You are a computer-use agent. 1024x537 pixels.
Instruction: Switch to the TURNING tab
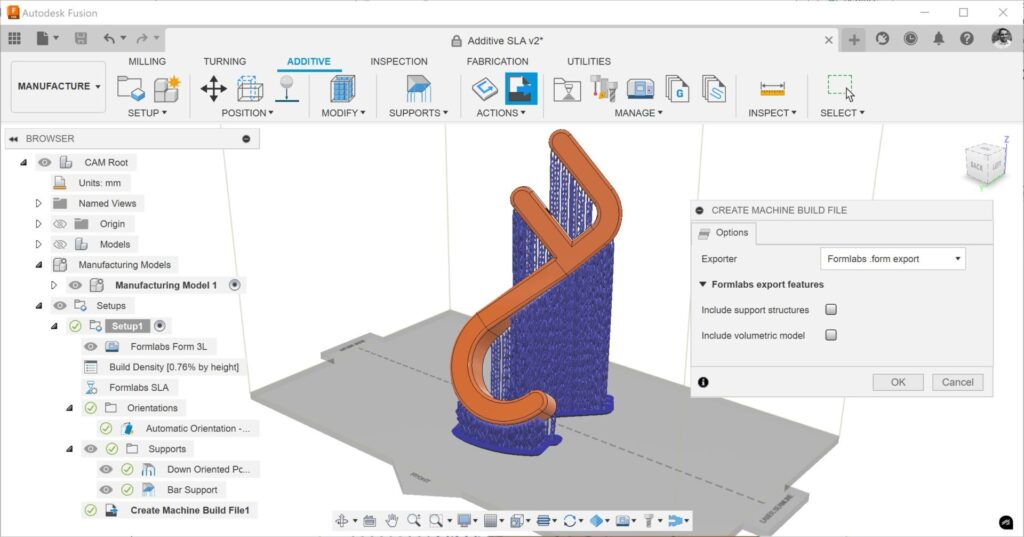click(x=225, y=61)
